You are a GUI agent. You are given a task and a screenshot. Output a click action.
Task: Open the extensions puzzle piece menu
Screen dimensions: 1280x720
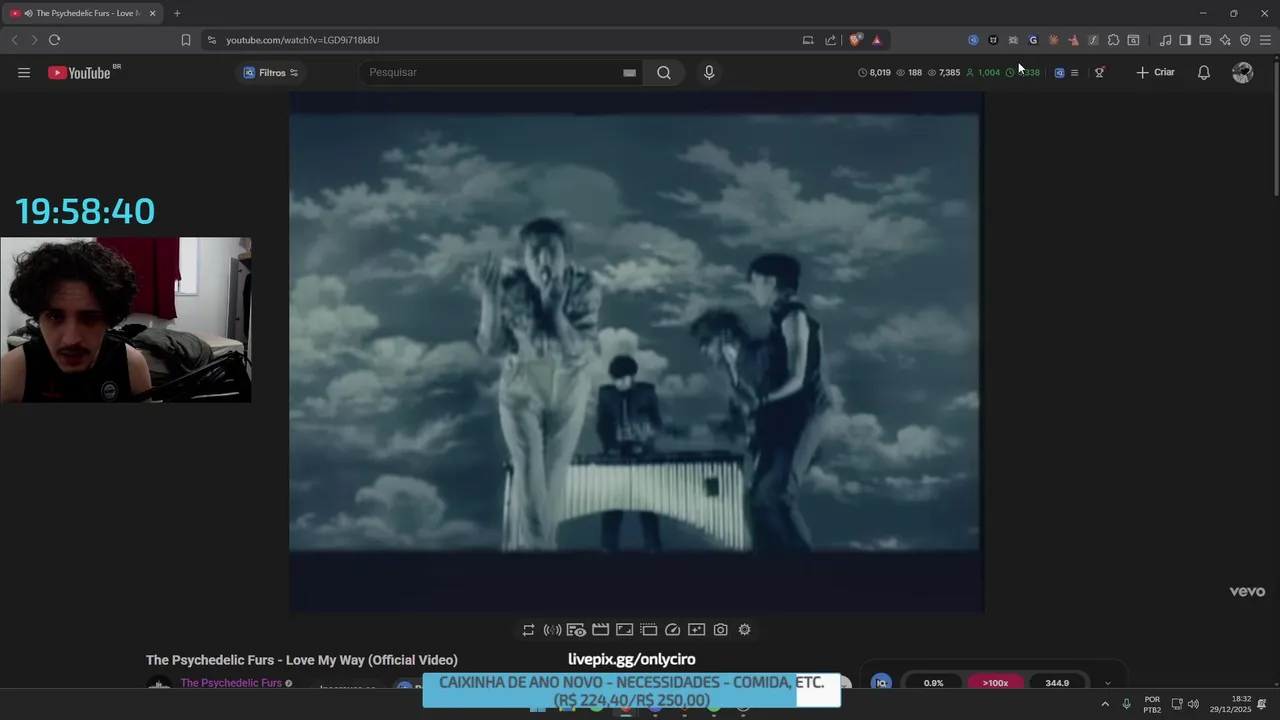(x=1113, y=40)
